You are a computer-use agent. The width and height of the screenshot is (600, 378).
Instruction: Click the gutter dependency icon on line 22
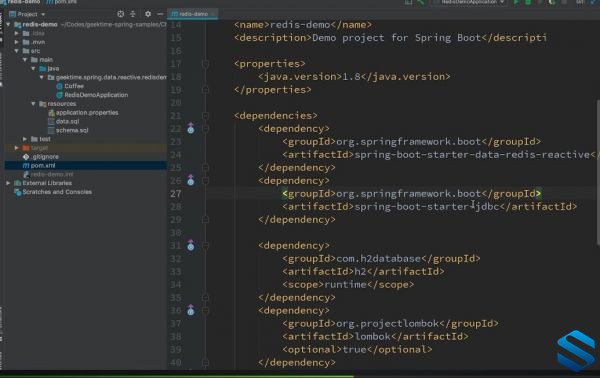[191, 128]
